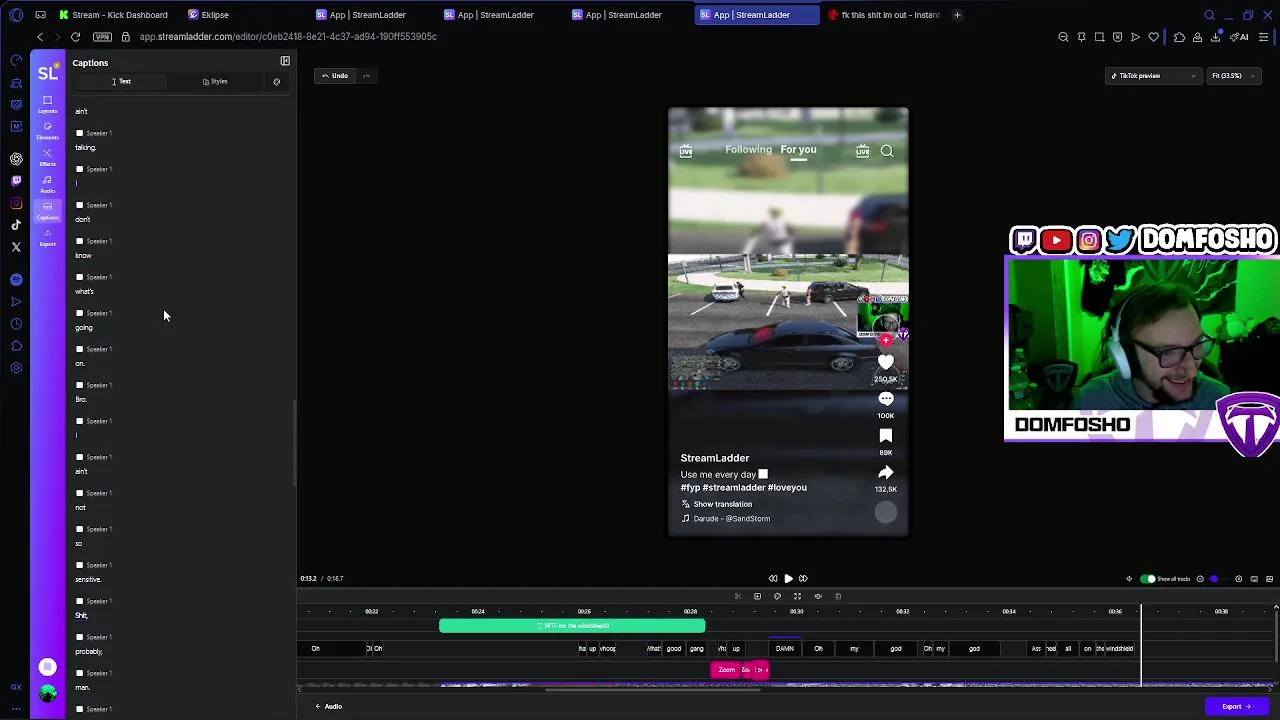The height and width of the screenshot is (720, 1280).
Task: Click the browser address bar URL
Action: point(288,37)
